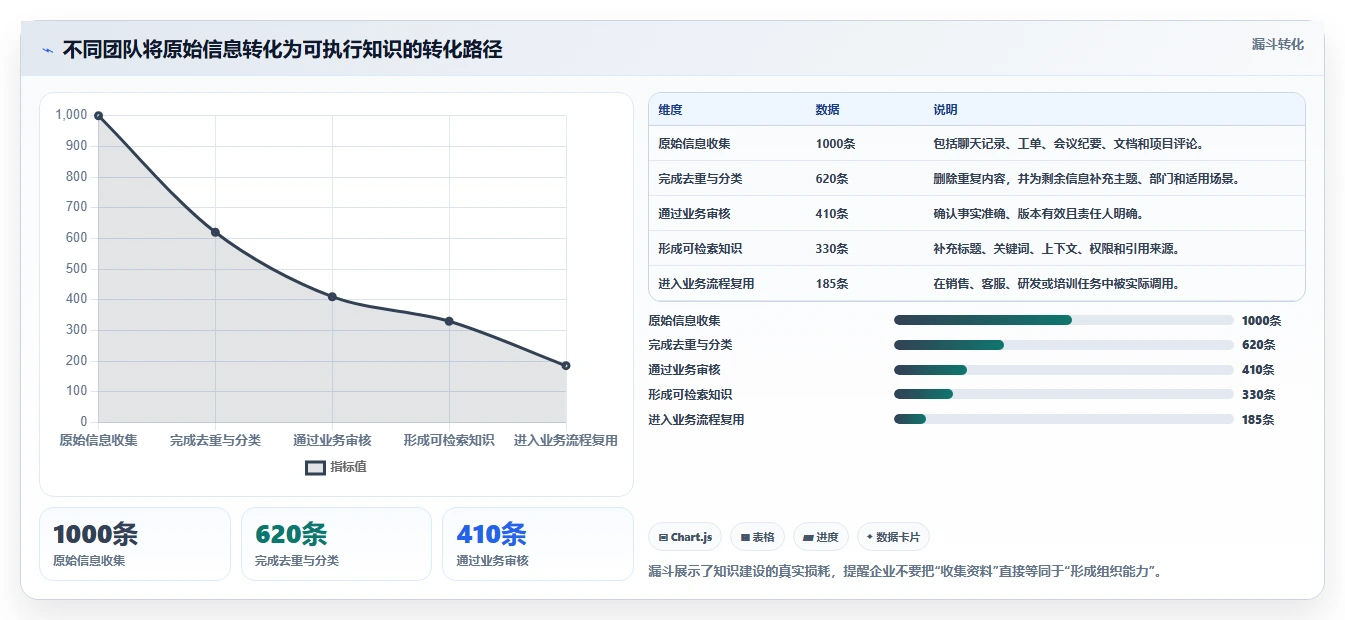Click table cell 通过业务审核
This screenshot has width=1345, height=620.
click(x=694, y=214)
